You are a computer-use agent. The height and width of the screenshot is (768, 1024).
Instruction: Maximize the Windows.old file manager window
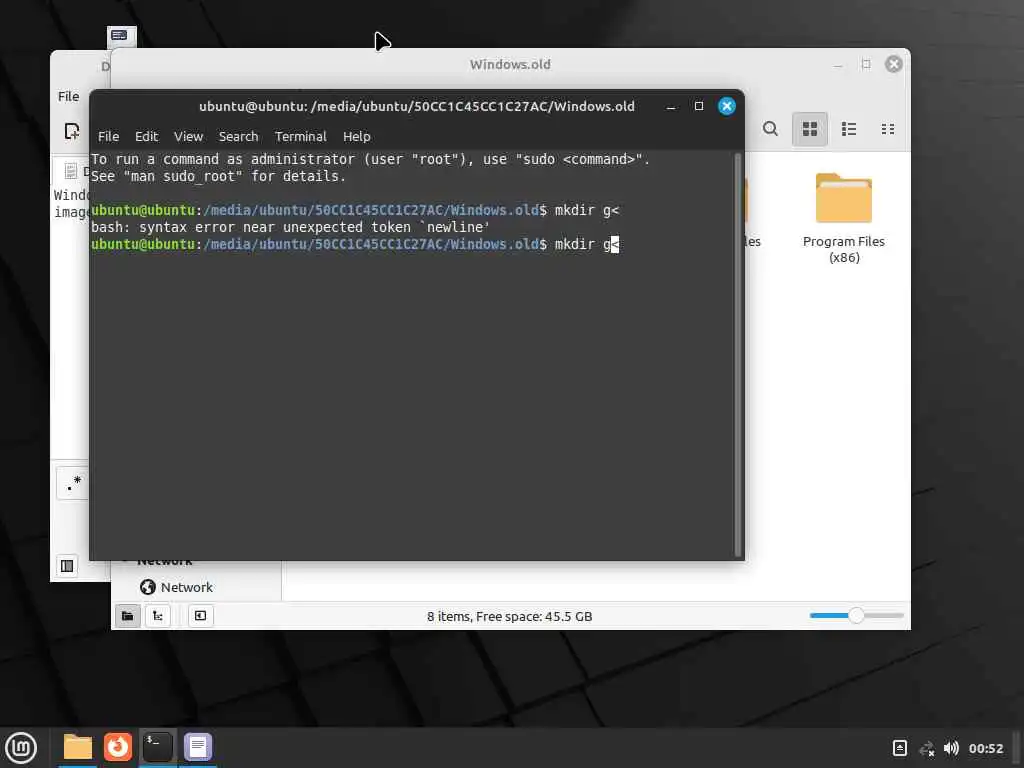(x=866, y=64)
